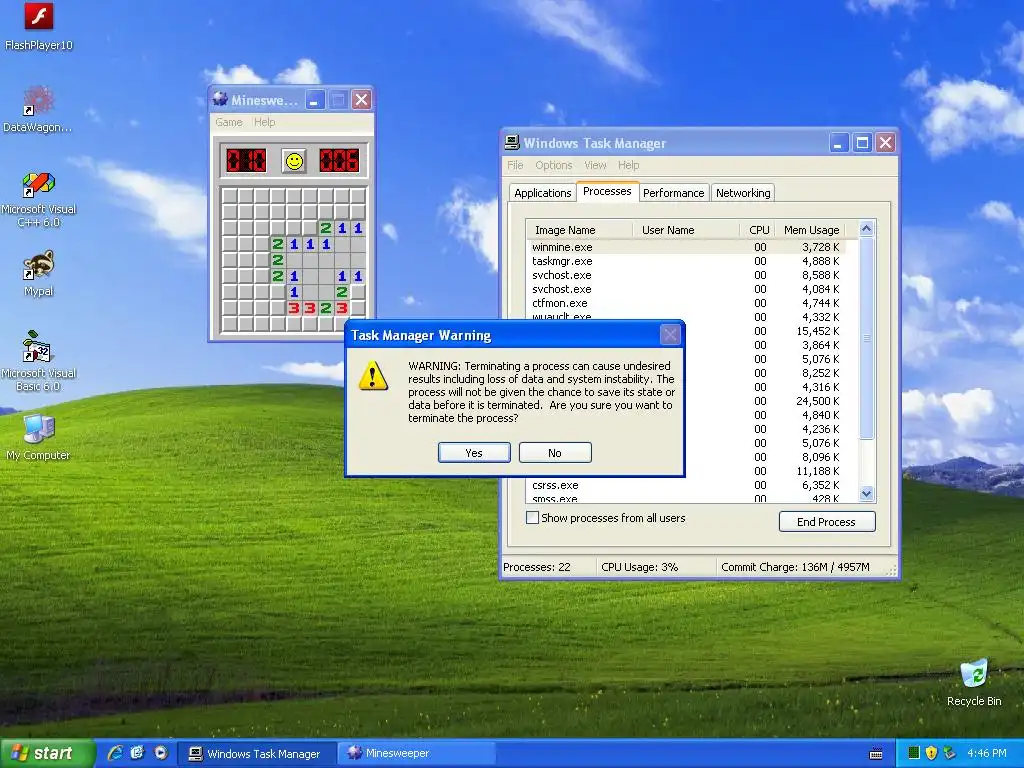The image size is (1024, 768).
Task: Launch Internet Explorer from quick launch
Action: tap(115, 753)
